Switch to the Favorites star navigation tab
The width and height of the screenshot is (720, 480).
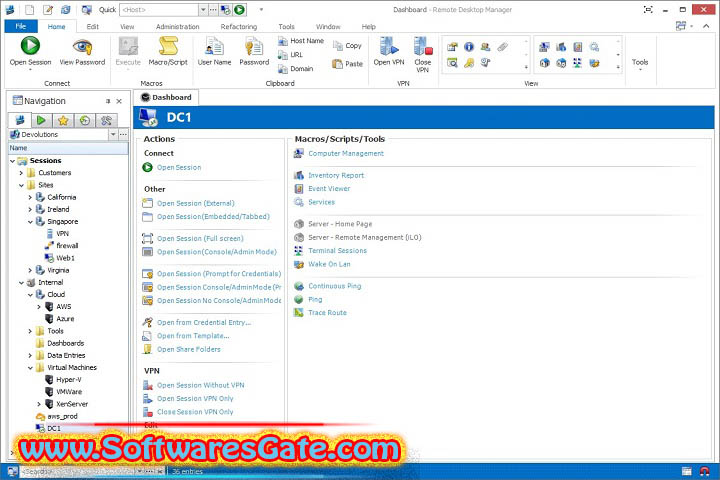coord(63,120)
